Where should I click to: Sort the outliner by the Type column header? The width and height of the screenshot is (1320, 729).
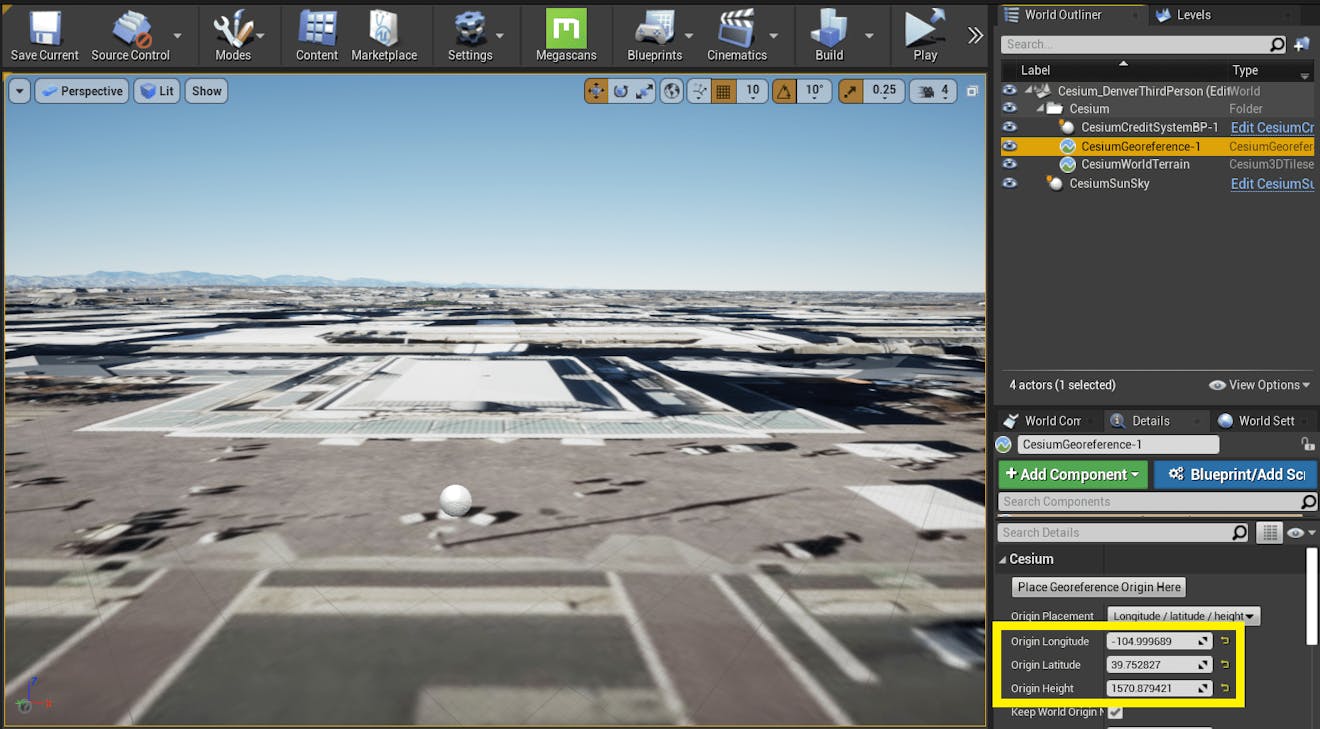pos(1245,70)
